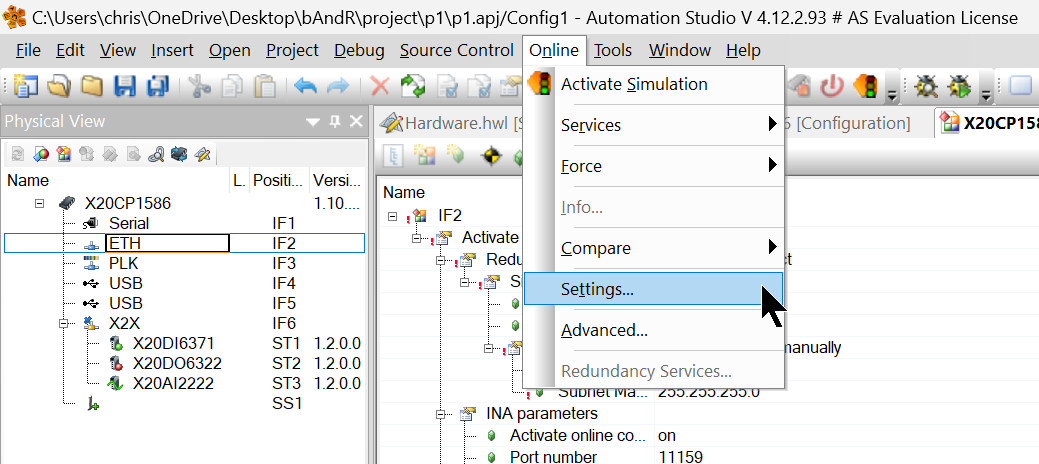1039x464 pixels.
Task: Open the Window menu
Action: click(x=680, y=50)
